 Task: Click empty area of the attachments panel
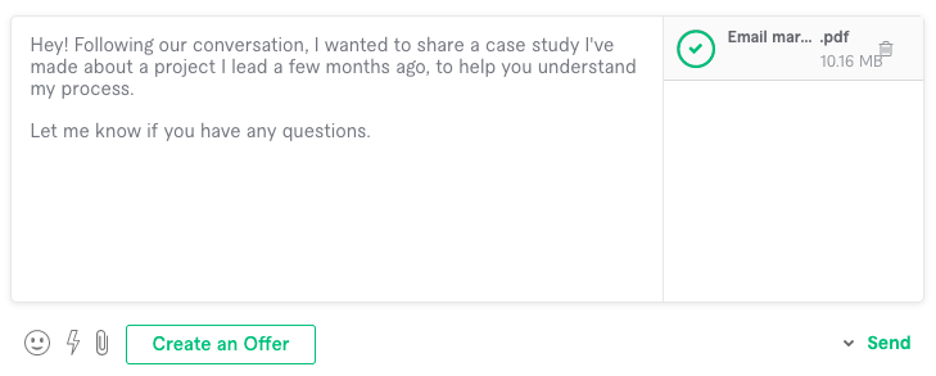pos(793,191)
